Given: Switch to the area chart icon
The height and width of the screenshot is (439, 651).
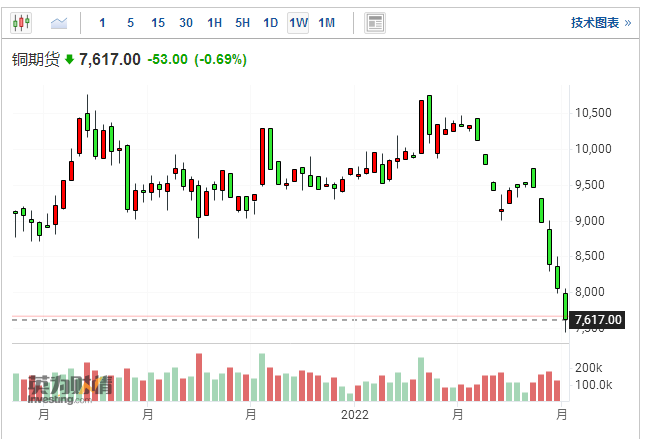Looking at the screenshot, I should click(x=59, y=22).
